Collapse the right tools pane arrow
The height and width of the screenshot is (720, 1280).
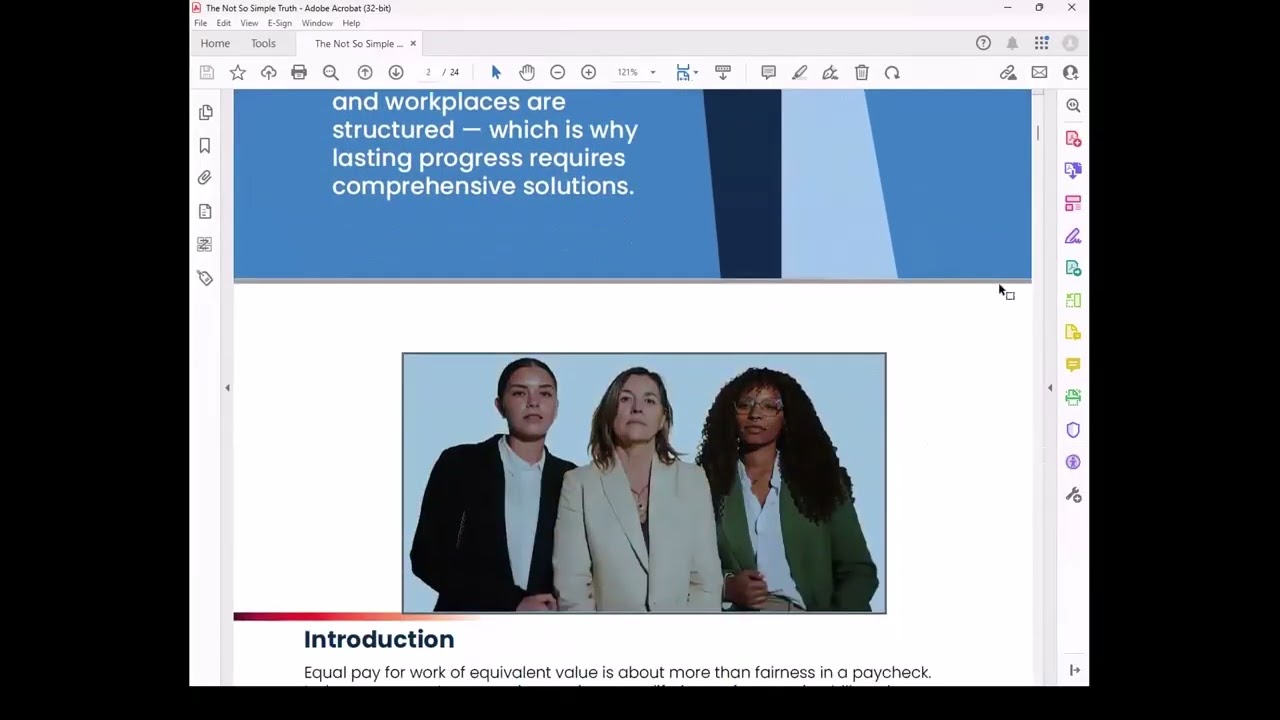[1050, 388]
